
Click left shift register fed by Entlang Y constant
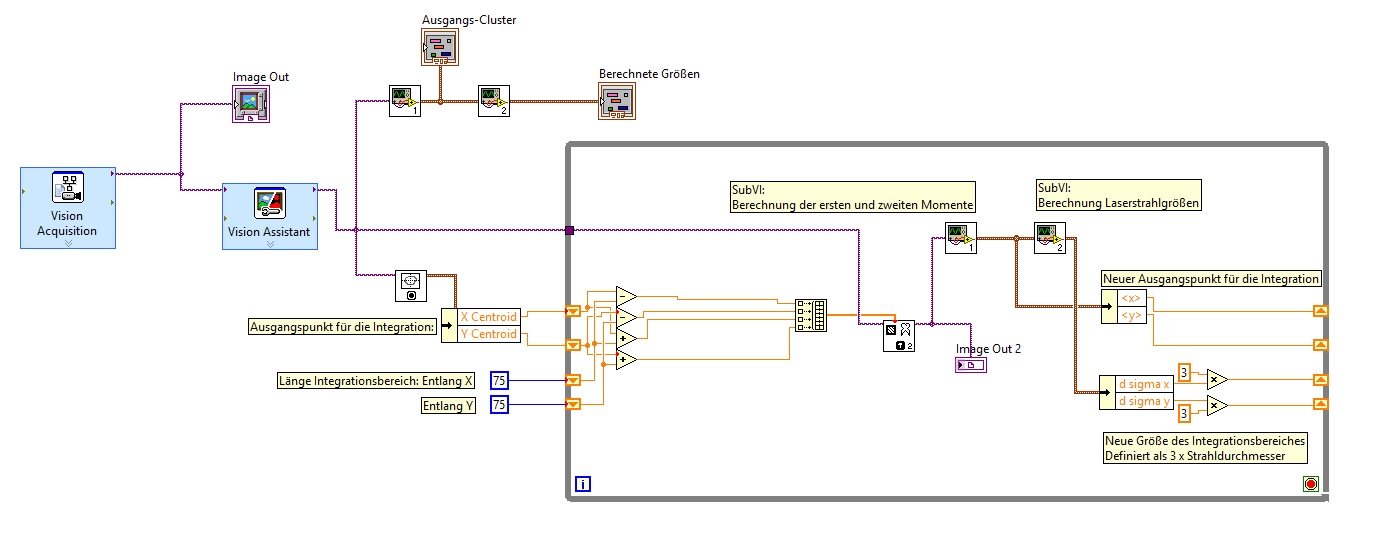573,404
